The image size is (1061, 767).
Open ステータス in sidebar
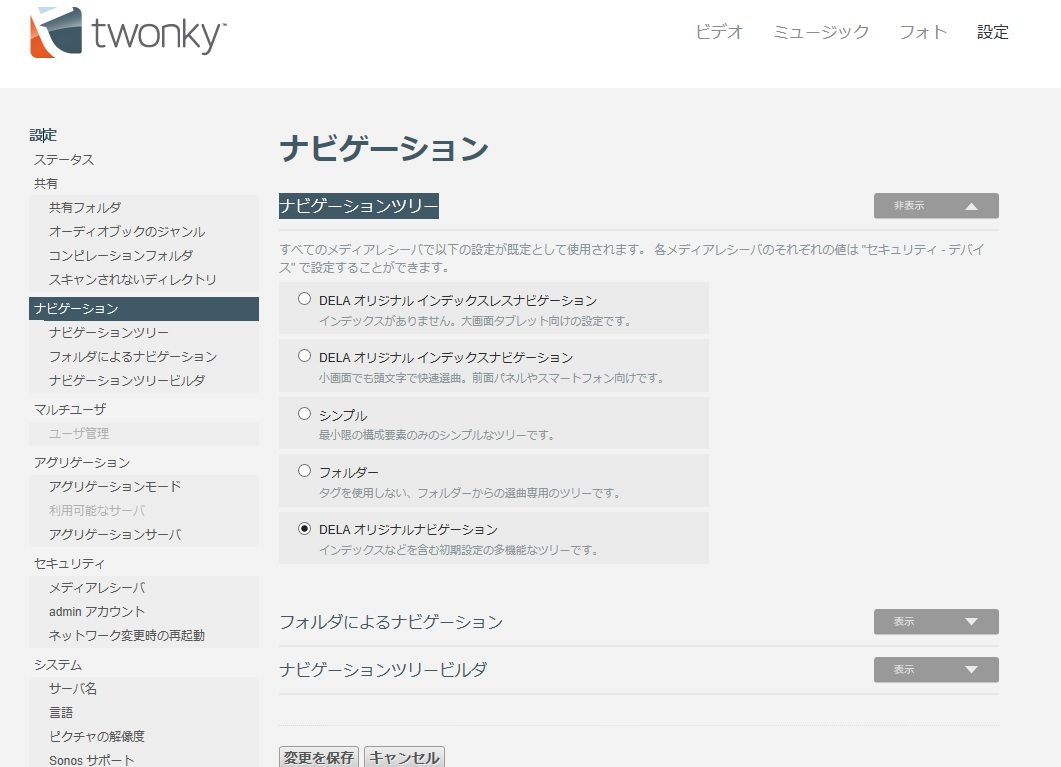[x=64, y=160]
